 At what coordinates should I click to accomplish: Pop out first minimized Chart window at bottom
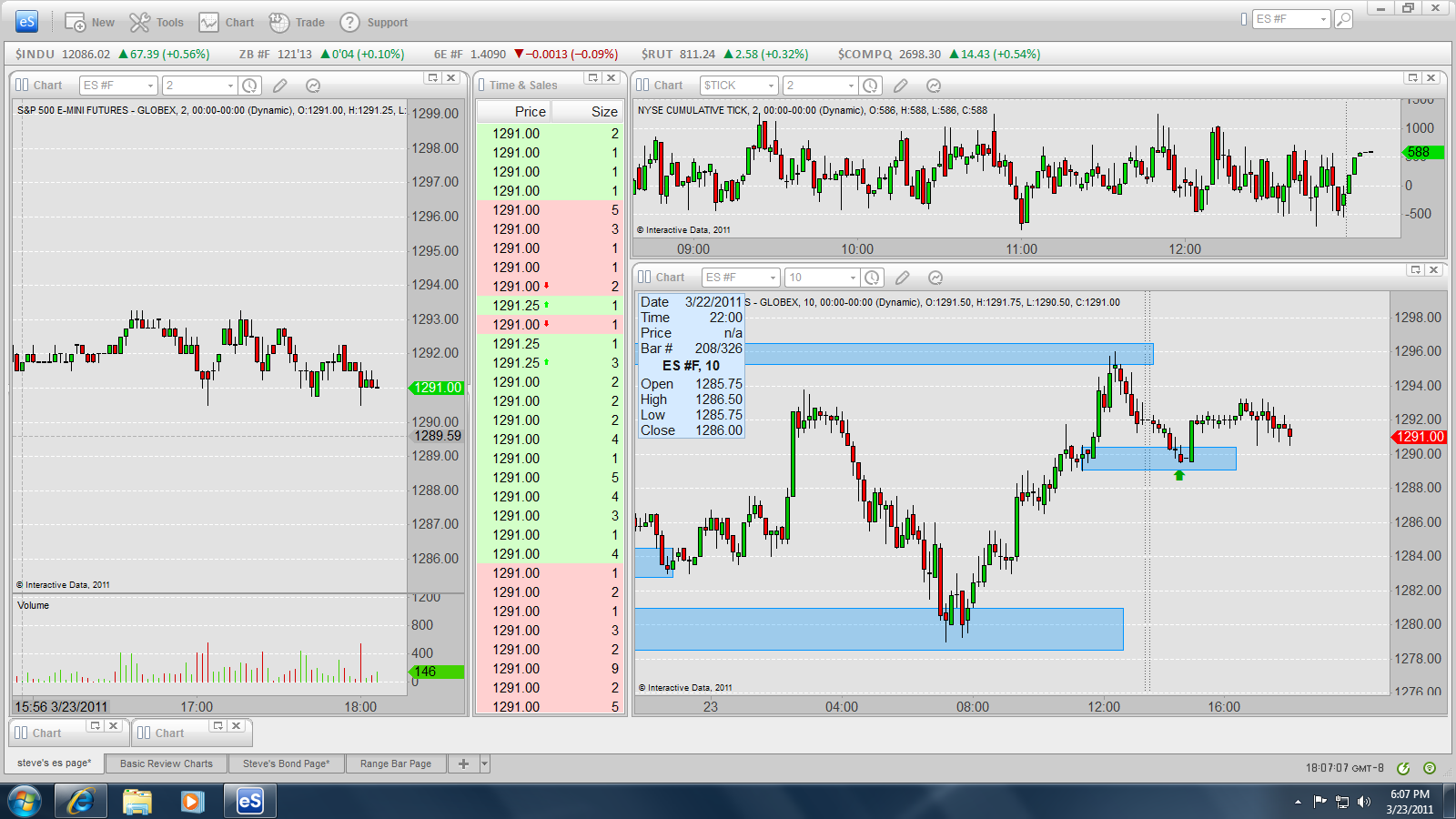point(96,726)
